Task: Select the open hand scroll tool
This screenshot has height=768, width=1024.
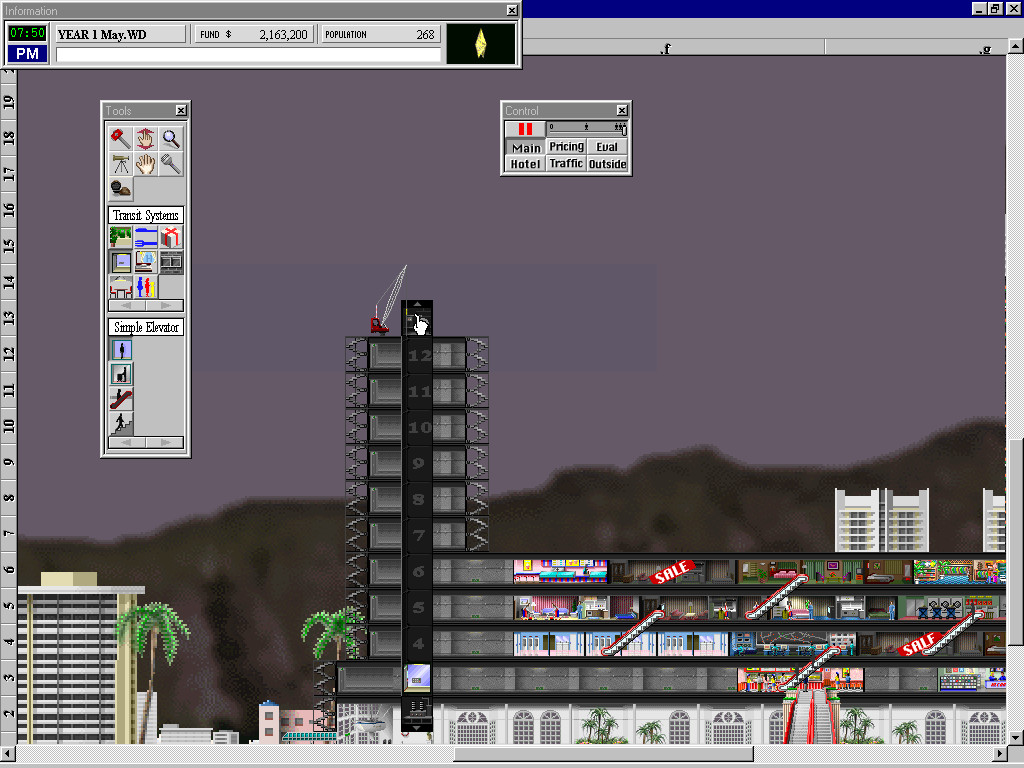Action: 146,164
